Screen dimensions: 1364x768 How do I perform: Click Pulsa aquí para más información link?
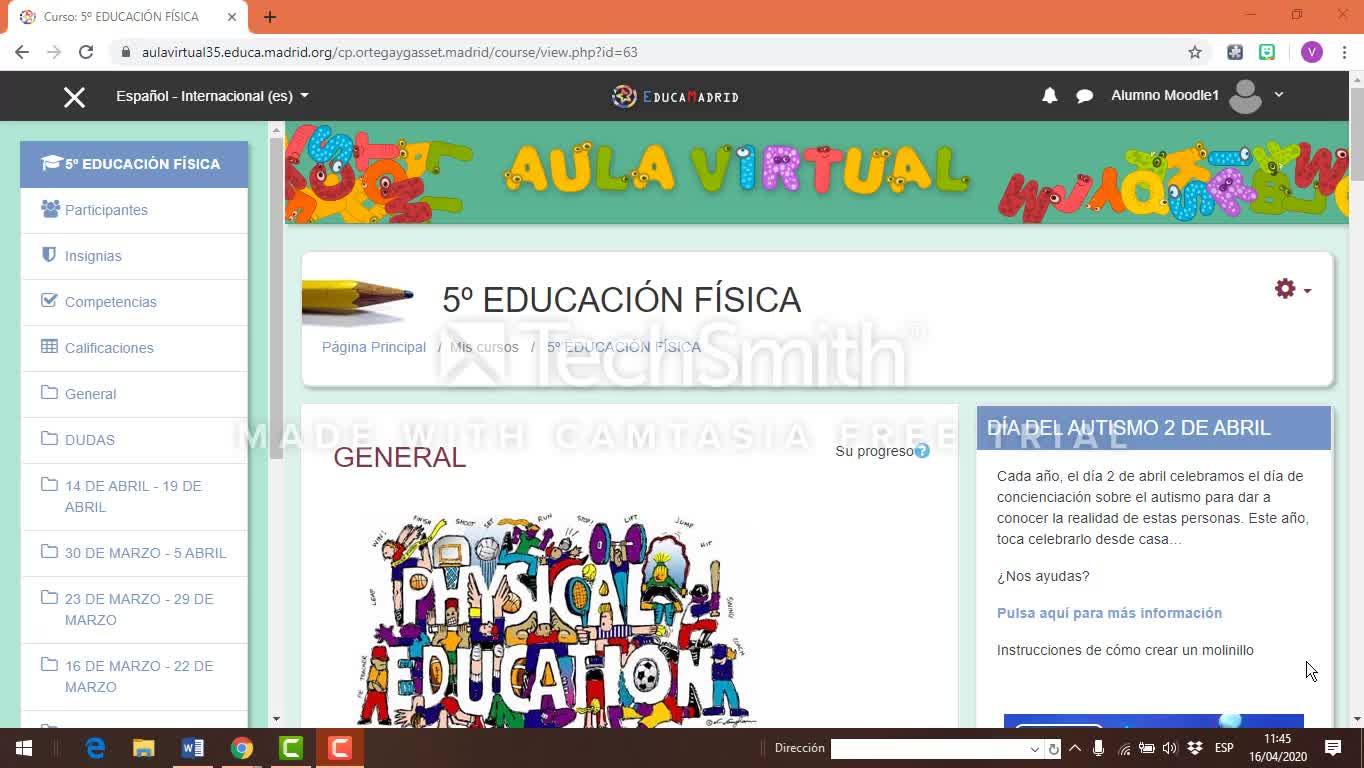[1109, 613]
